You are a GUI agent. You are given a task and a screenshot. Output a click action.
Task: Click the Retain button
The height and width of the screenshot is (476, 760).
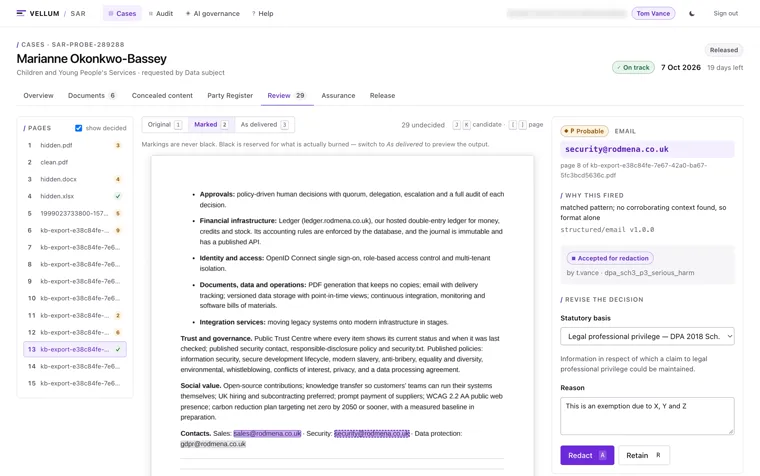point(644,455)
